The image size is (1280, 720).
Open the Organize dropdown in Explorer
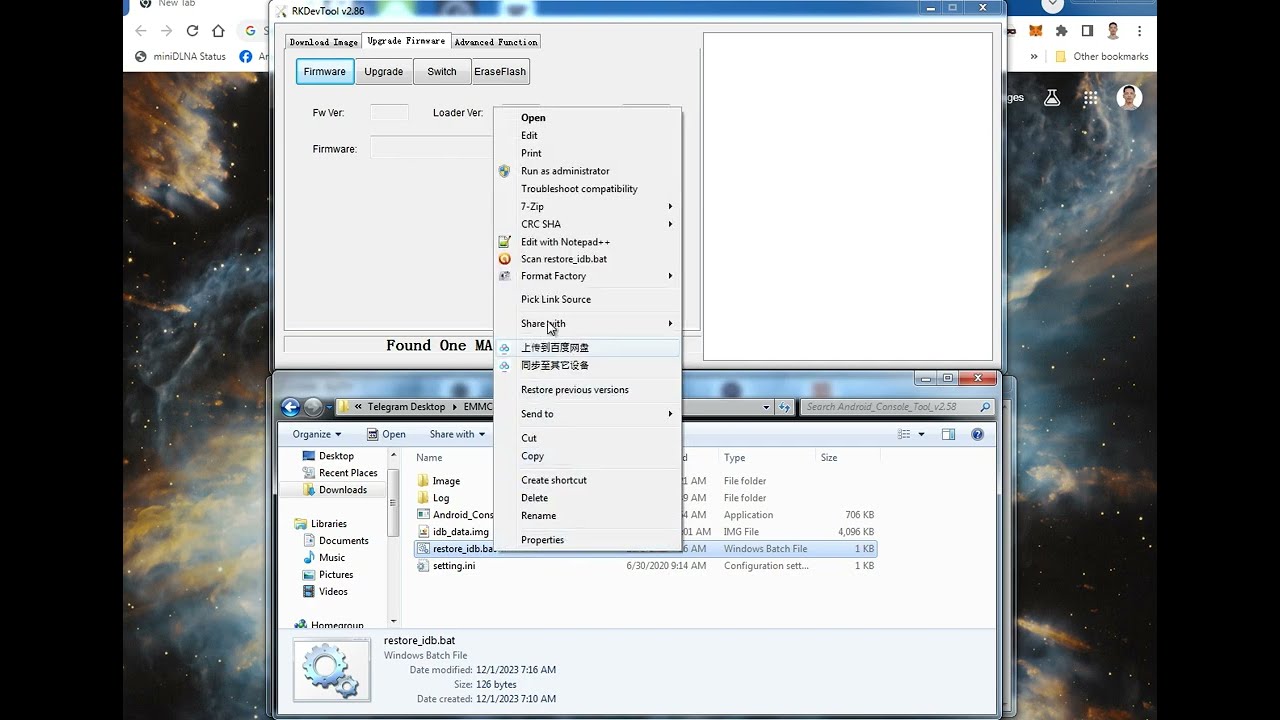point(317,434)
